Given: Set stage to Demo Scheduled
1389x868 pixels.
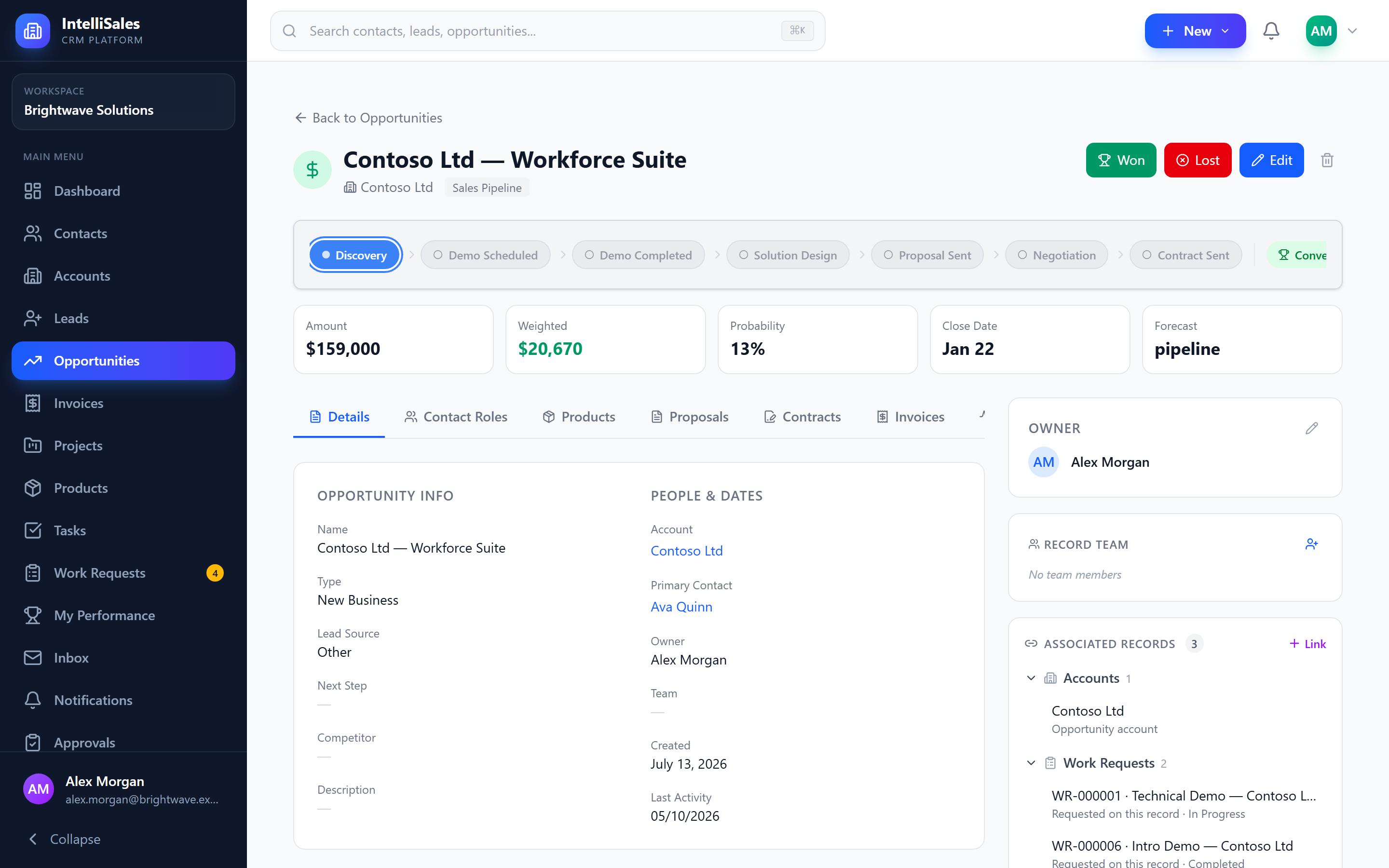Looking at the screenshot, I should pos(486,255).
